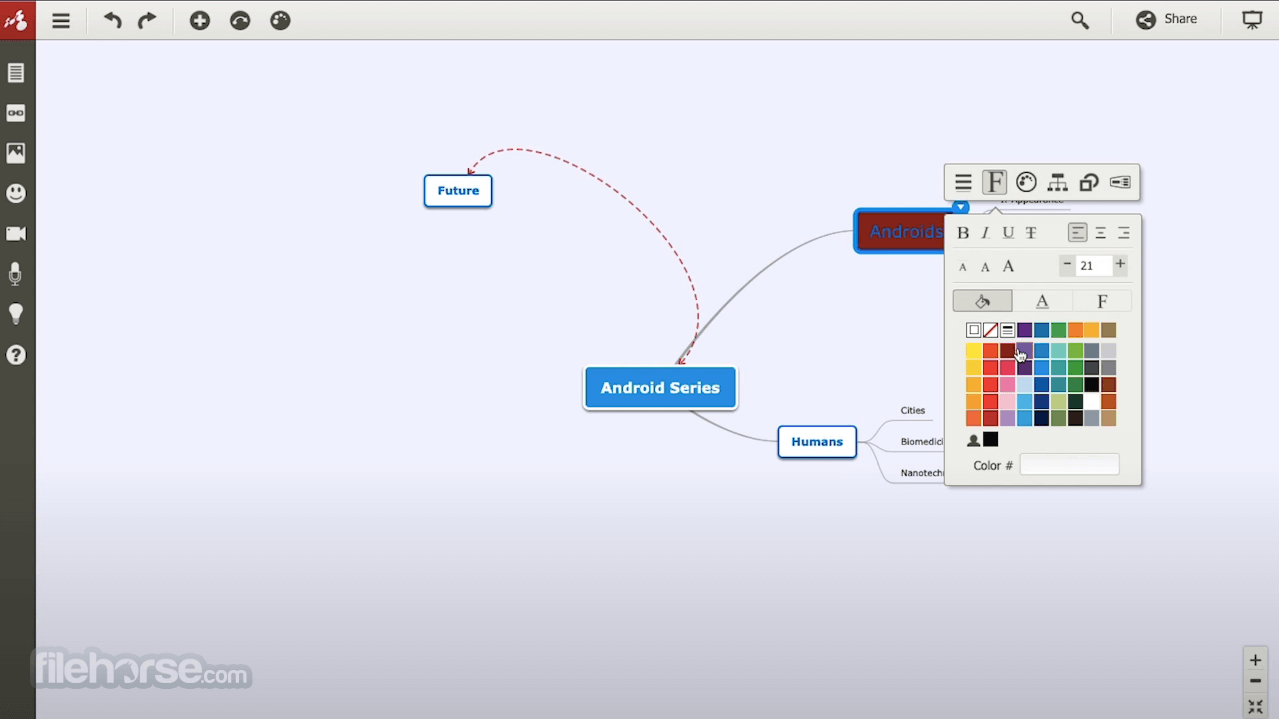Click the Color # hex input field
1279x719 pixels.
point(1069,465)
